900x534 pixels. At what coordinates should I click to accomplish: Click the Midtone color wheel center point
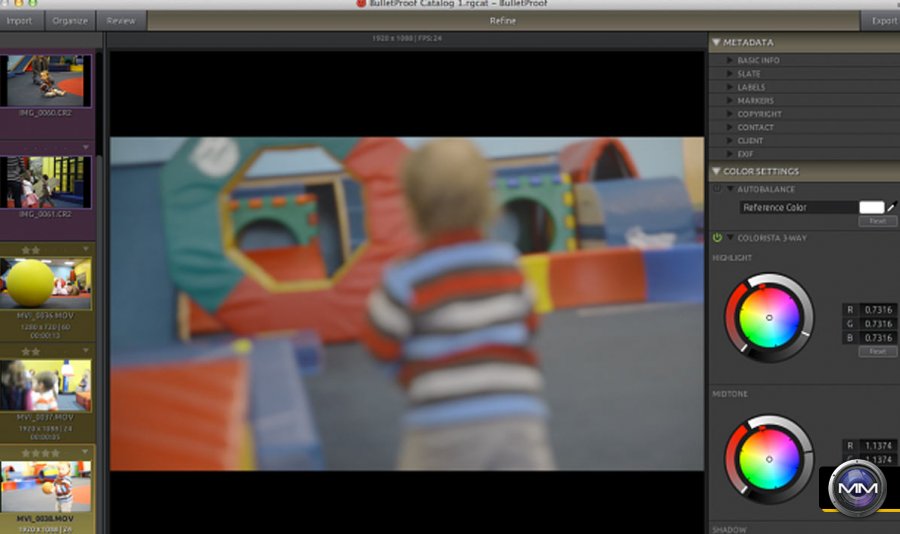769,459
